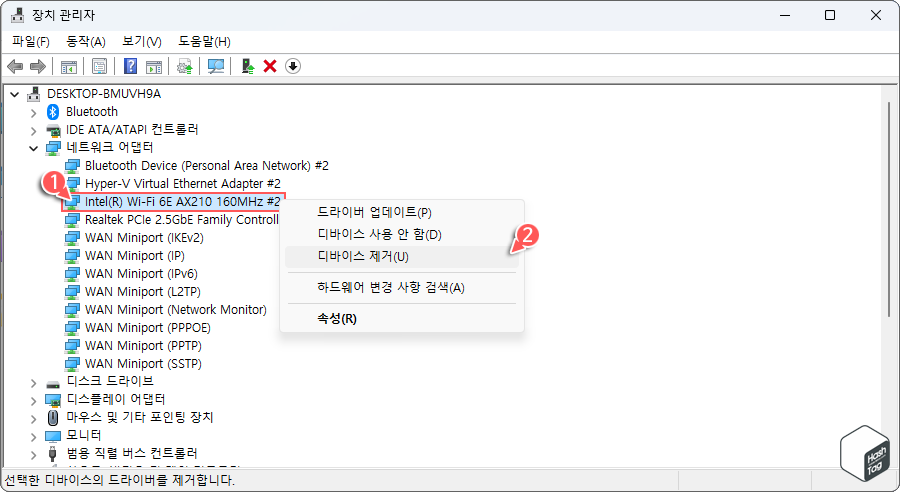
Task: Select WAN Miniport (PPPOE)
Action: (x=148, y=328)
